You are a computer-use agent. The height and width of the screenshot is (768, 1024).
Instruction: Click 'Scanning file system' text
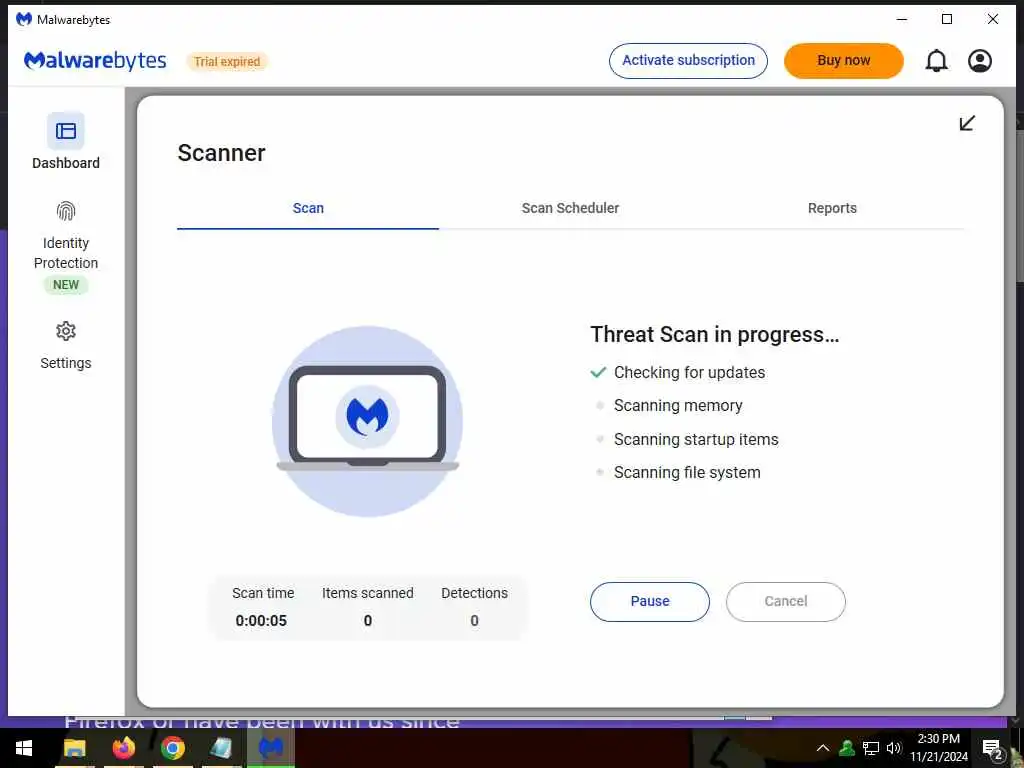click(x=687, y=473)
